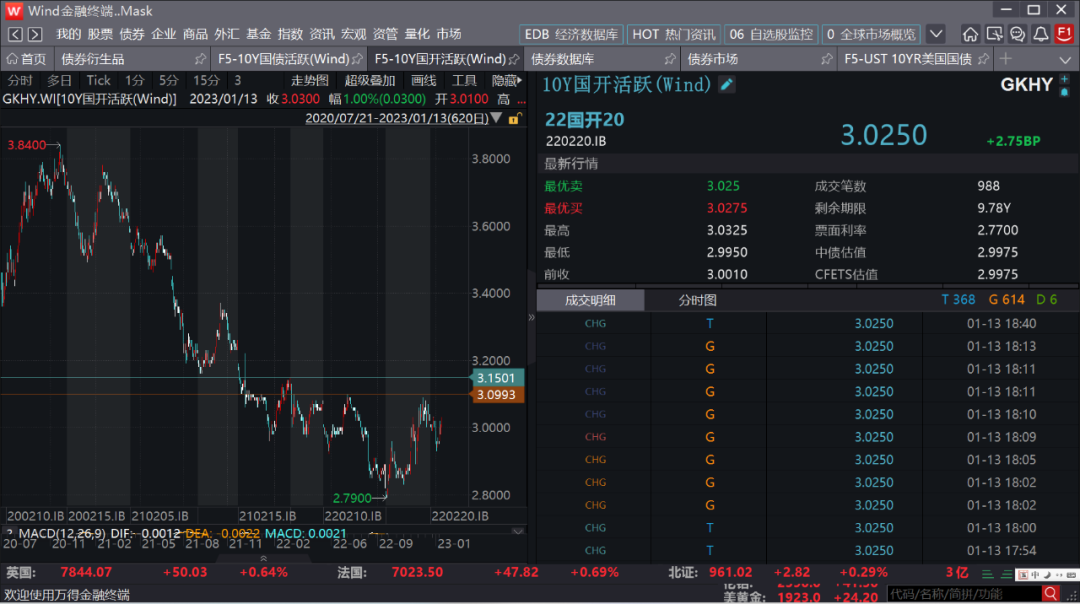Add GKHY to watchlist with plus icon
The image size is (1080, 604).
click(1065, 80)
